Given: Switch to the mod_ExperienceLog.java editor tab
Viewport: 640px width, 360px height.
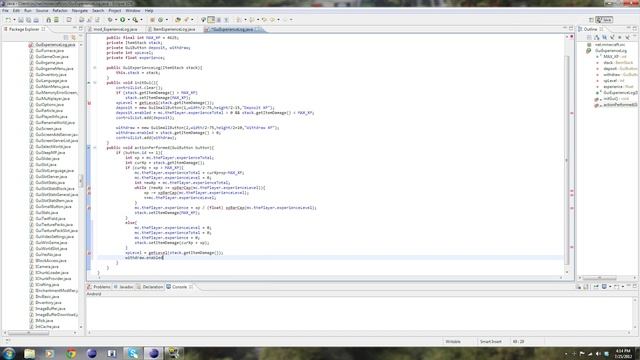Looking at the screenshot, I should pyautogui.click(x=115, y=29).
